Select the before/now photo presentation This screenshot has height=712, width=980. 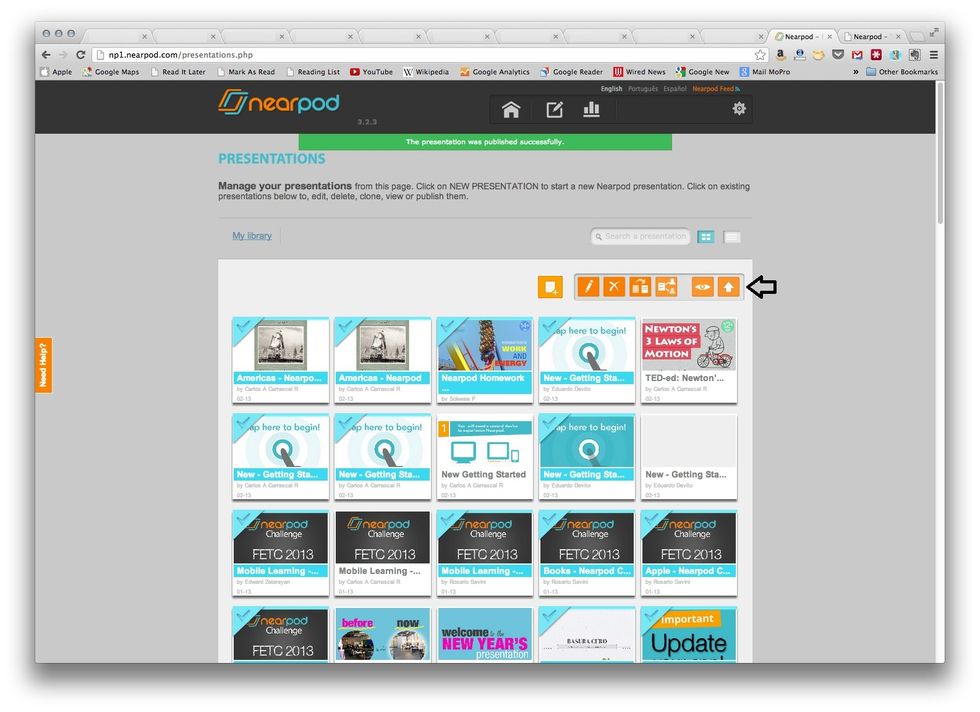pos(382,634)
